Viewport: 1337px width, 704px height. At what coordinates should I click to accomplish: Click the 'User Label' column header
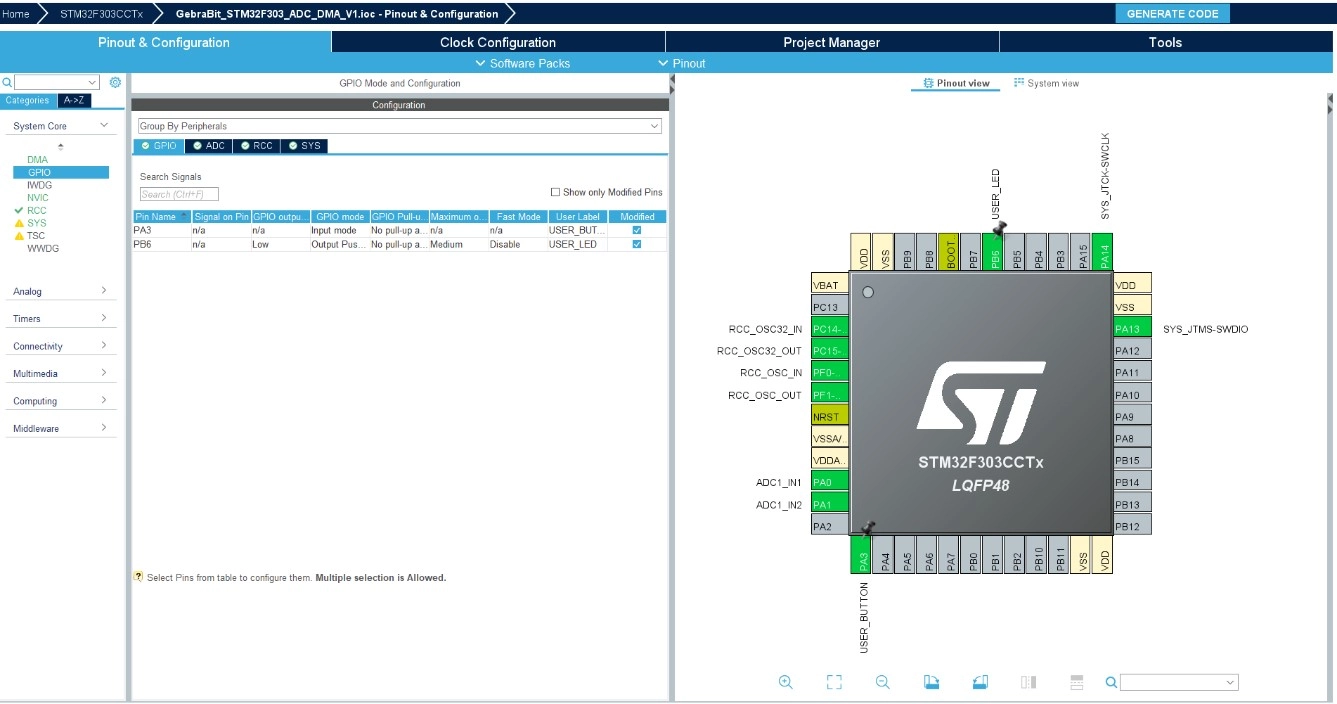point(577,216)
